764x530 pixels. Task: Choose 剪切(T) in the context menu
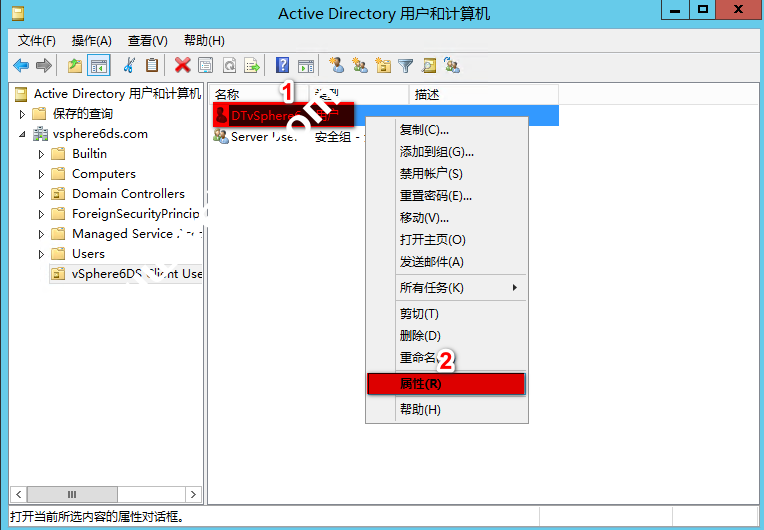(x=447, y=314)
